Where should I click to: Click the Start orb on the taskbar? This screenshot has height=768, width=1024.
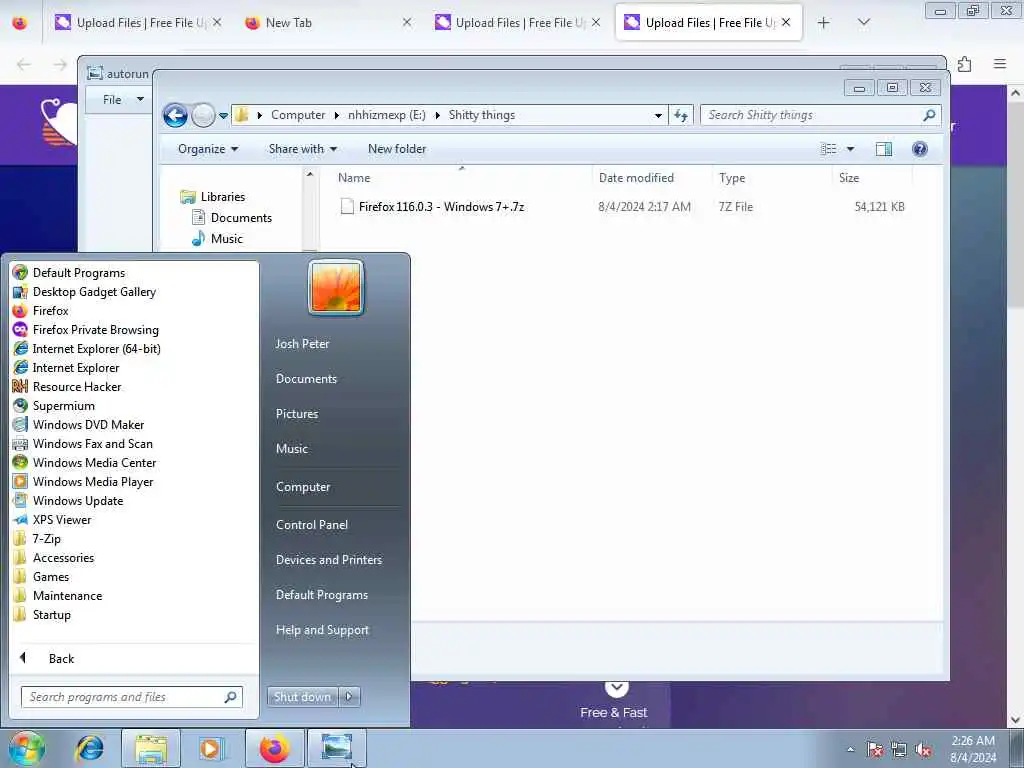tap(26, 748)
